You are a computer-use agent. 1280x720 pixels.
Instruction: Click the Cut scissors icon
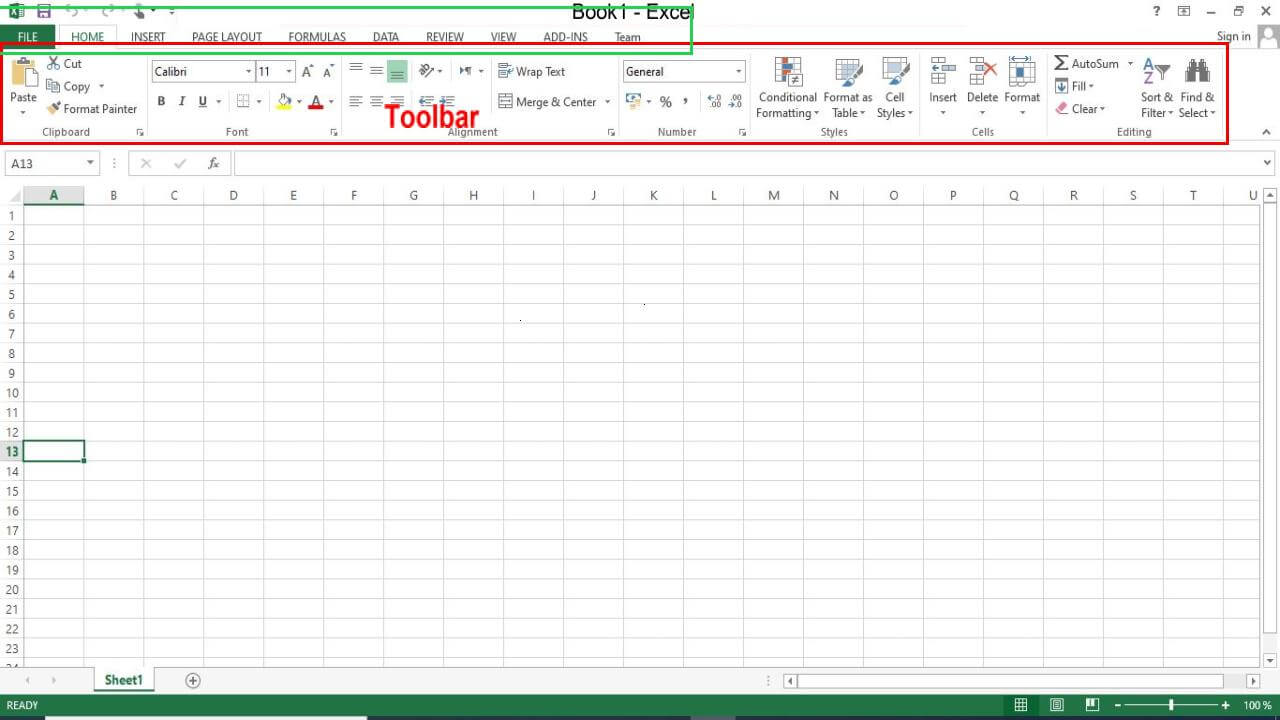(x=54, y=63)
